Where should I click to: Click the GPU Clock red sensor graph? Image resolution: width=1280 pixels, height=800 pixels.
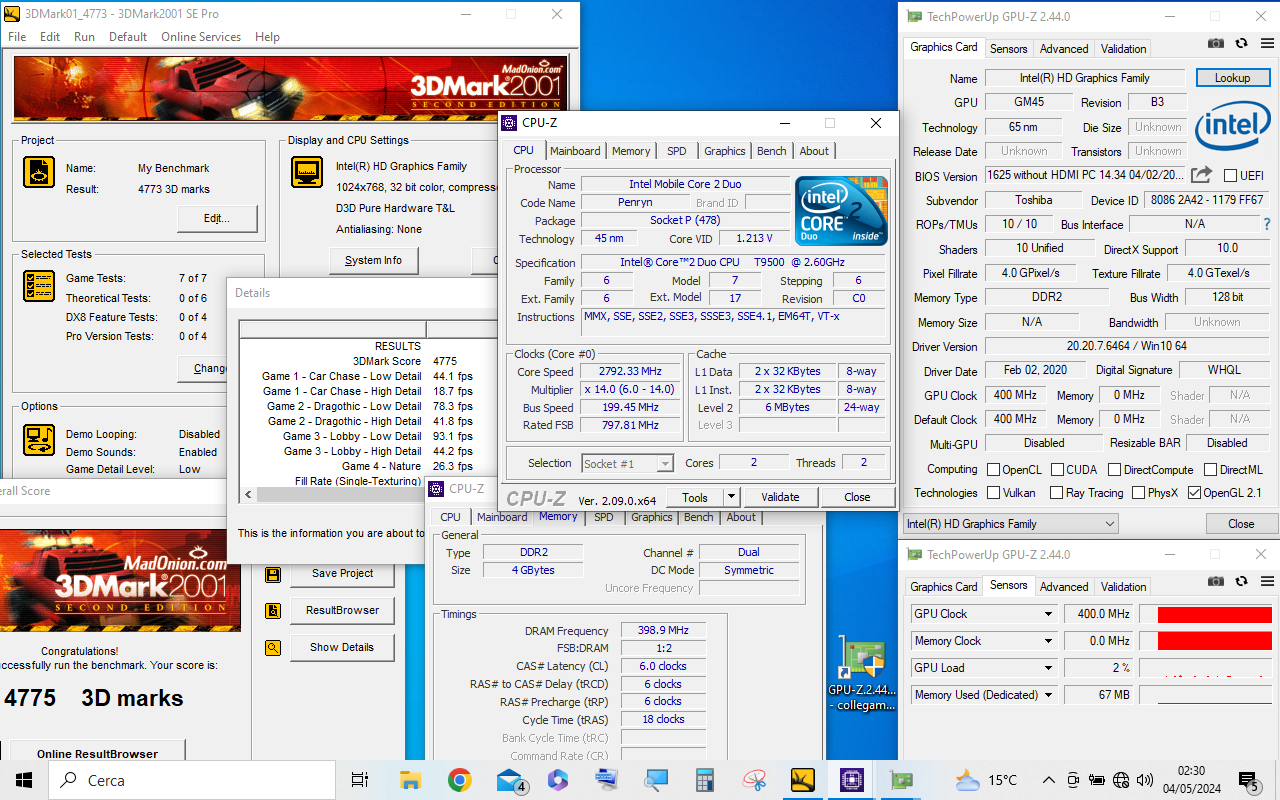(1214, 614)
